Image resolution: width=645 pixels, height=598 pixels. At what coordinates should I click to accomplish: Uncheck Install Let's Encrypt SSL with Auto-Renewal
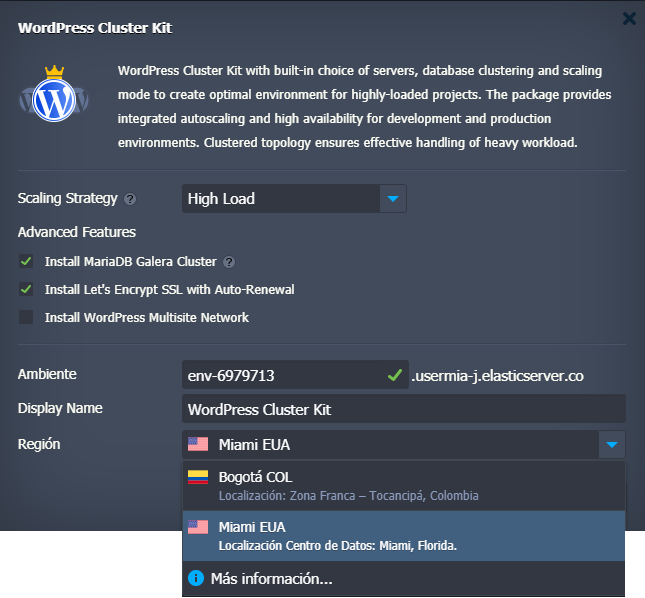click(26, 290)
